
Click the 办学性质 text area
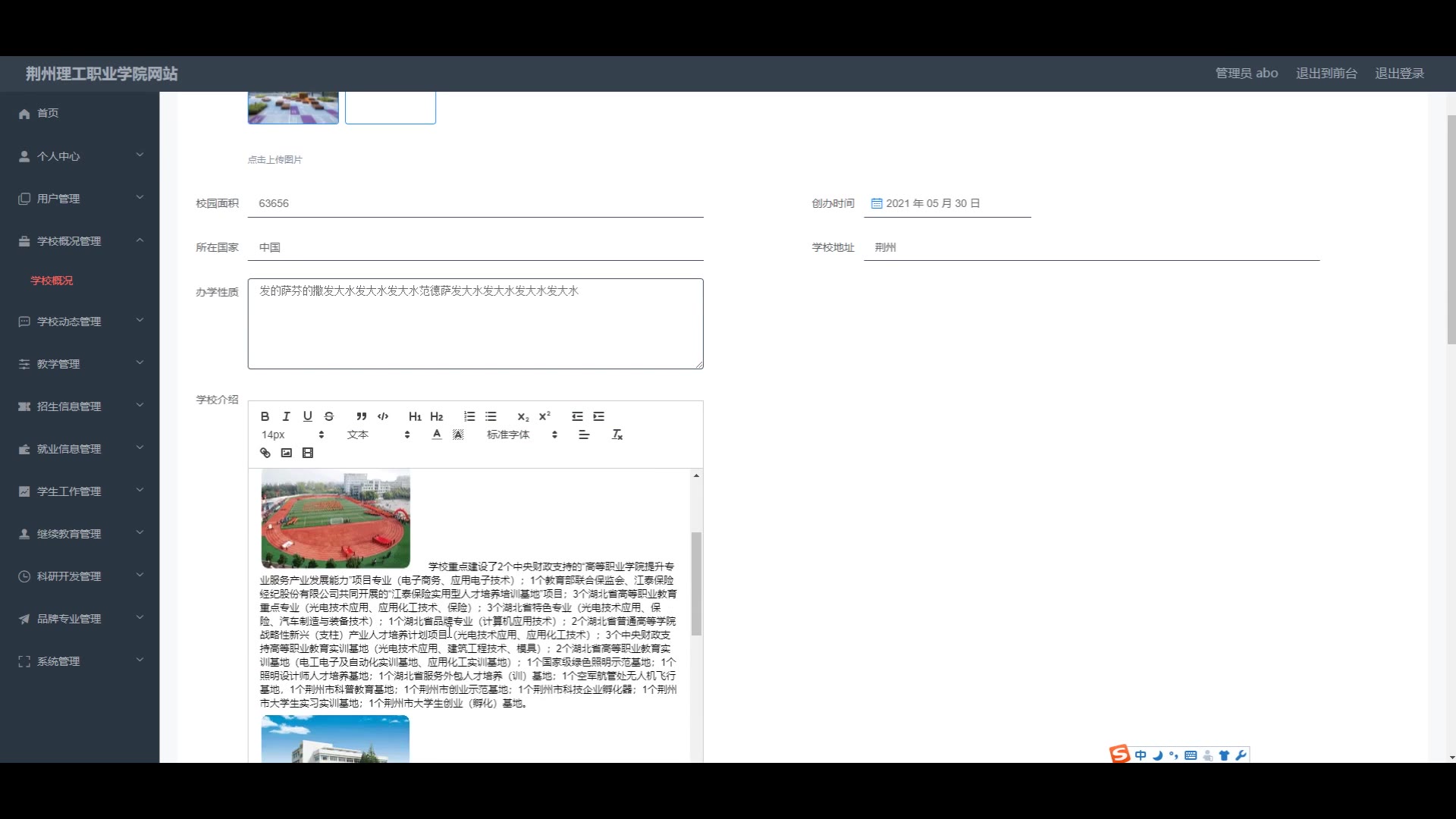point(475,324)
